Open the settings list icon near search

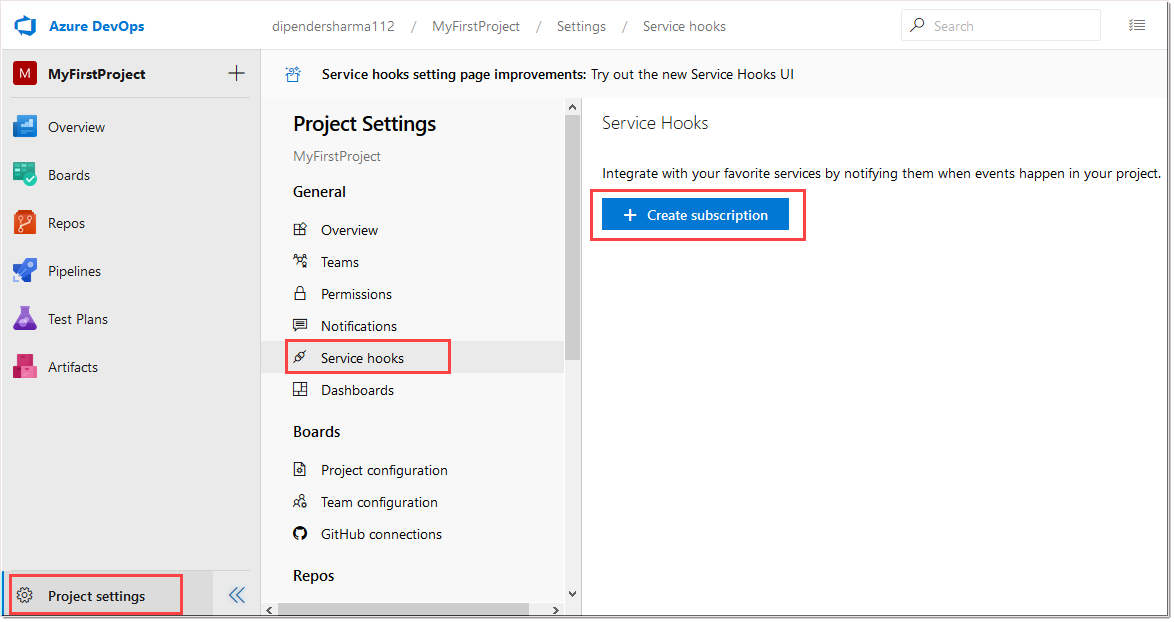1137,26
